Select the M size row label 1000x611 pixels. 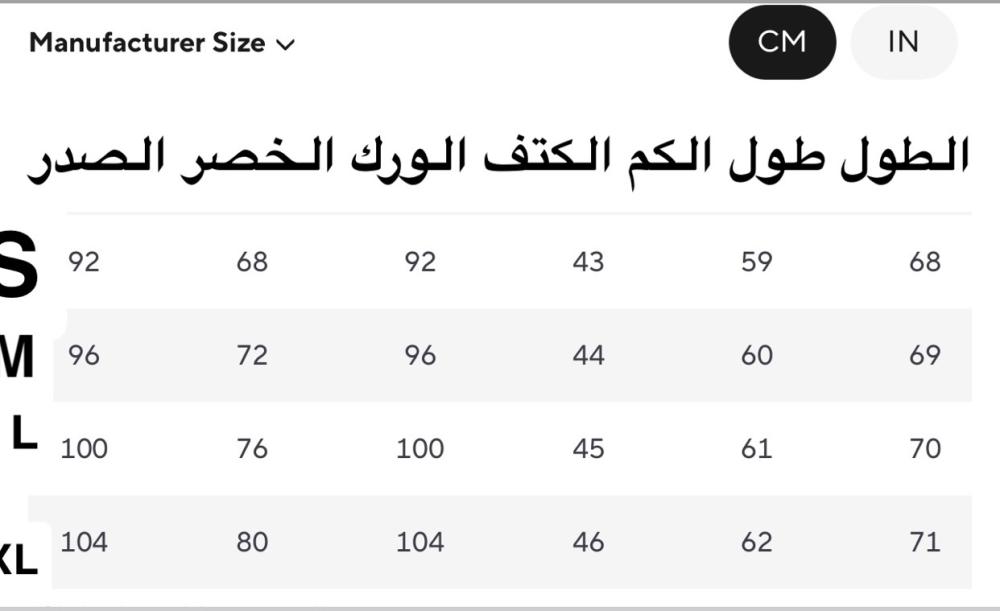[x=17, y=357]
